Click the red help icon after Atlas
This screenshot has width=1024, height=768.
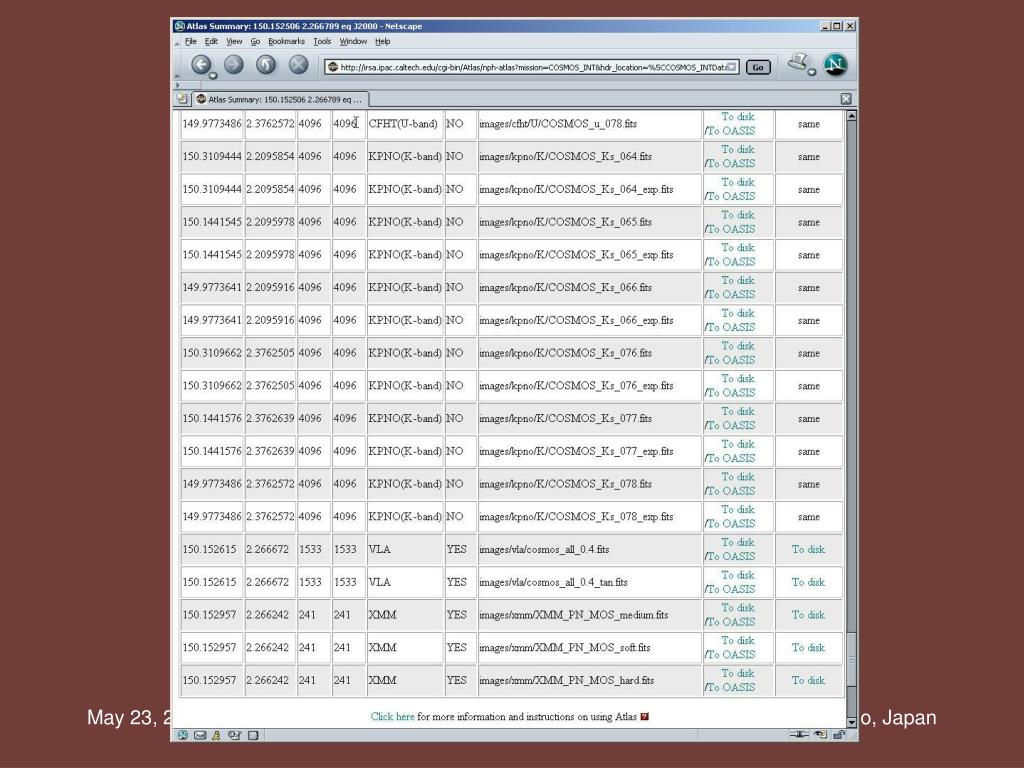click(645, 716)
